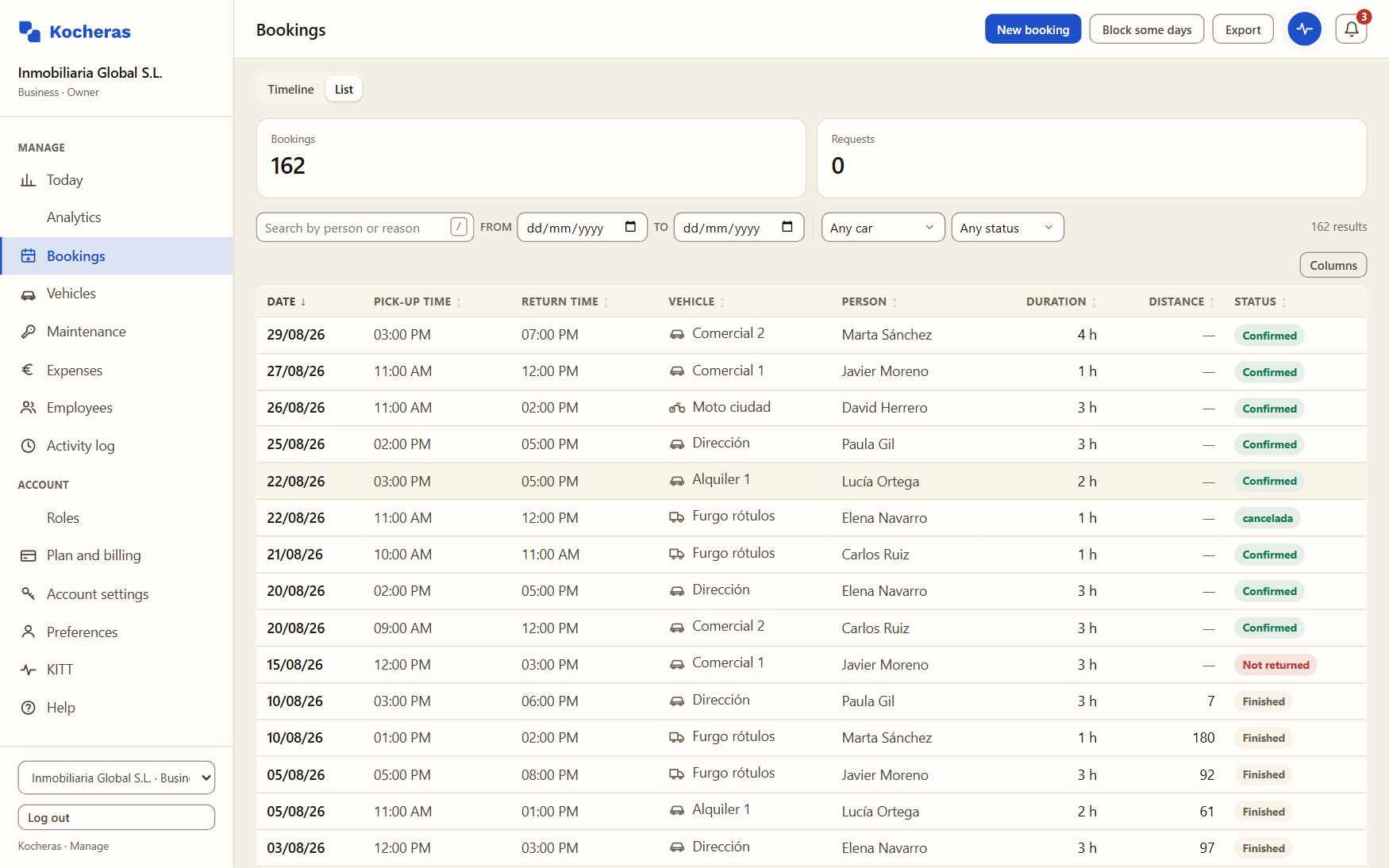The width and height of the screenshot is (1389, 868).
Task: Click the KITT pulse icon in sidebar
Action: [28, 670]
